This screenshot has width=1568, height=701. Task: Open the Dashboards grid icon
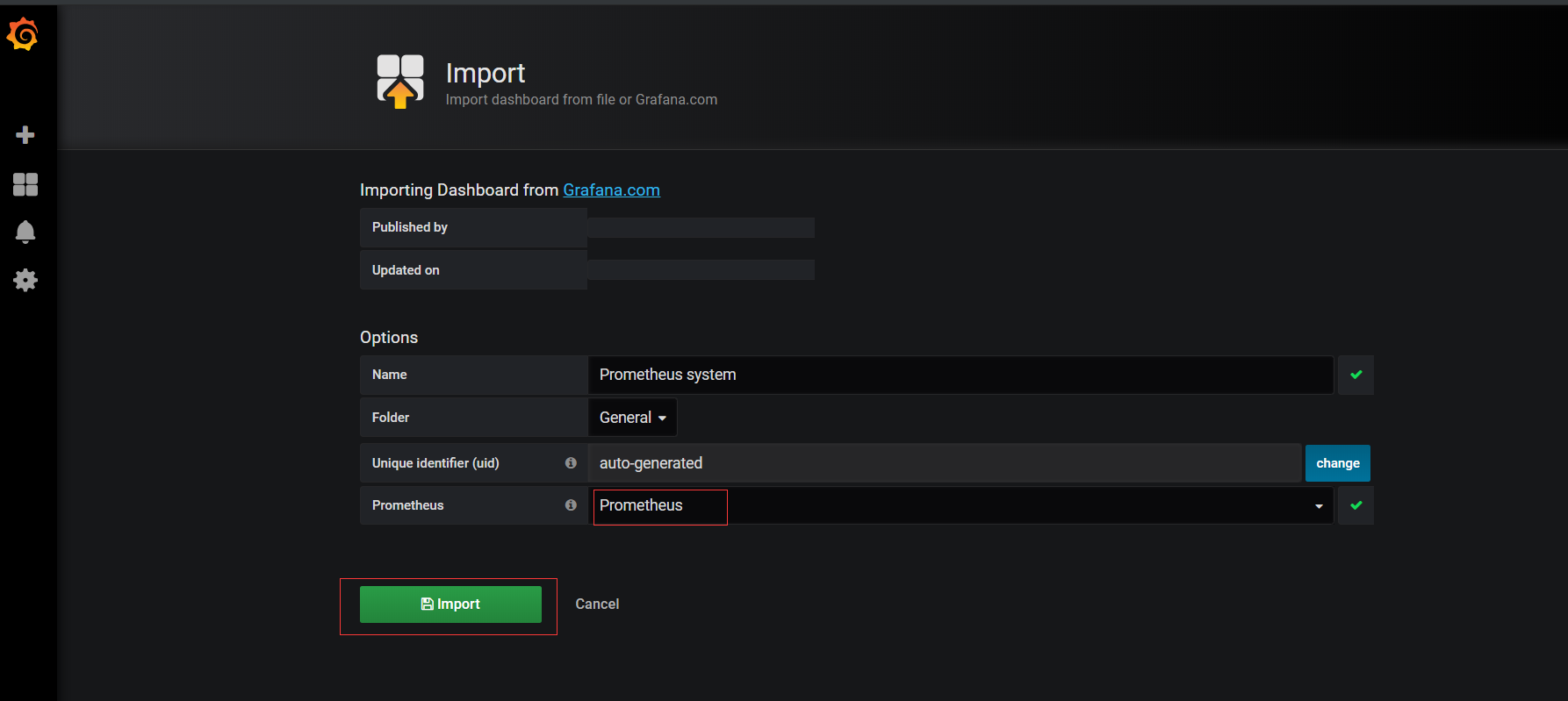(25, 184)
